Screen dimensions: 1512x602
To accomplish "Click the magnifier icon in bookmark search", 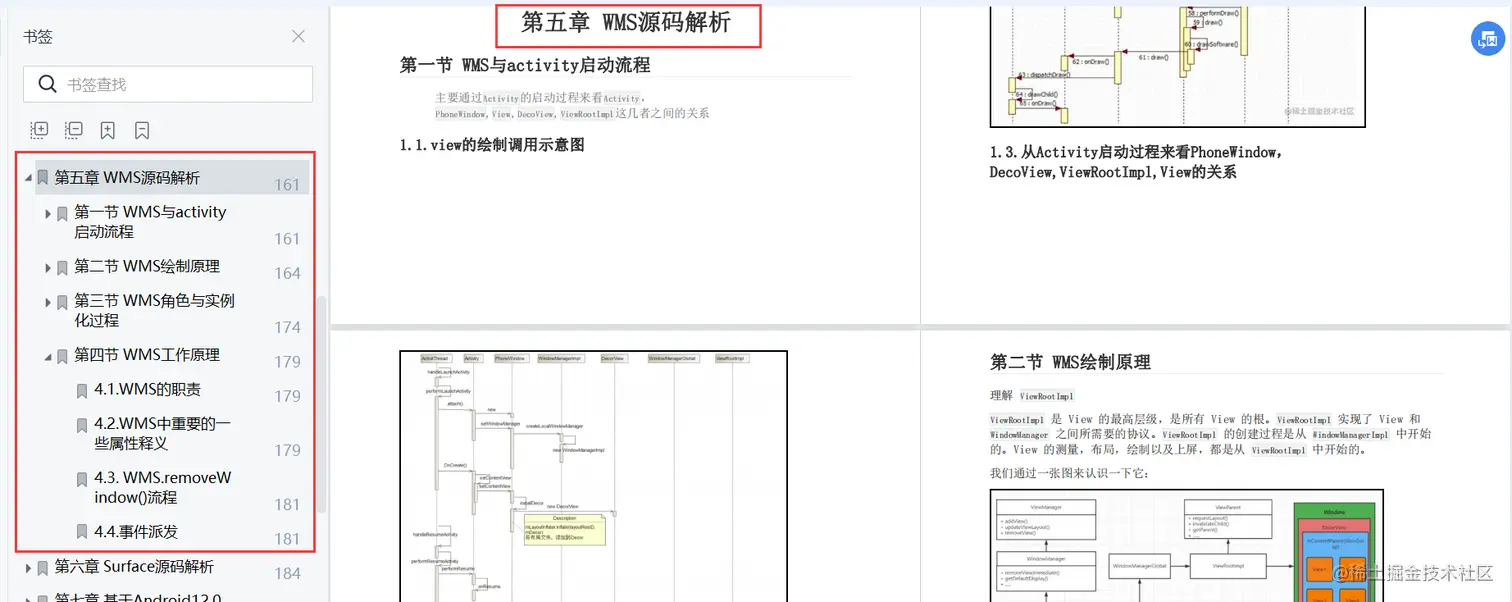I will point(47,84).
